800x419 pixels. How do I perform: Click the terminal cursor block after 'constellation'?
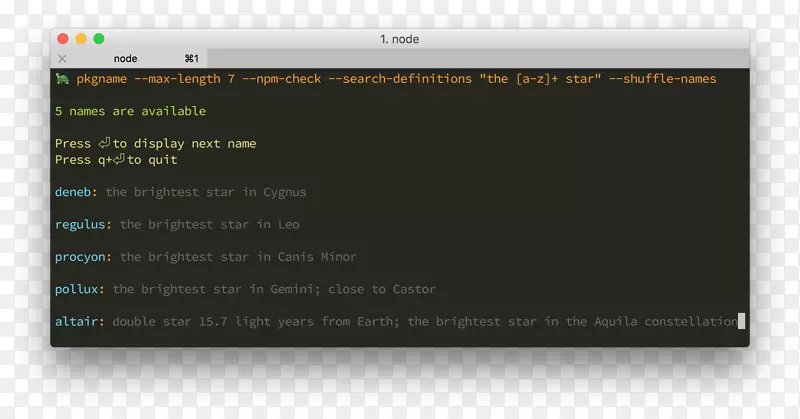[x=742, y=321]
